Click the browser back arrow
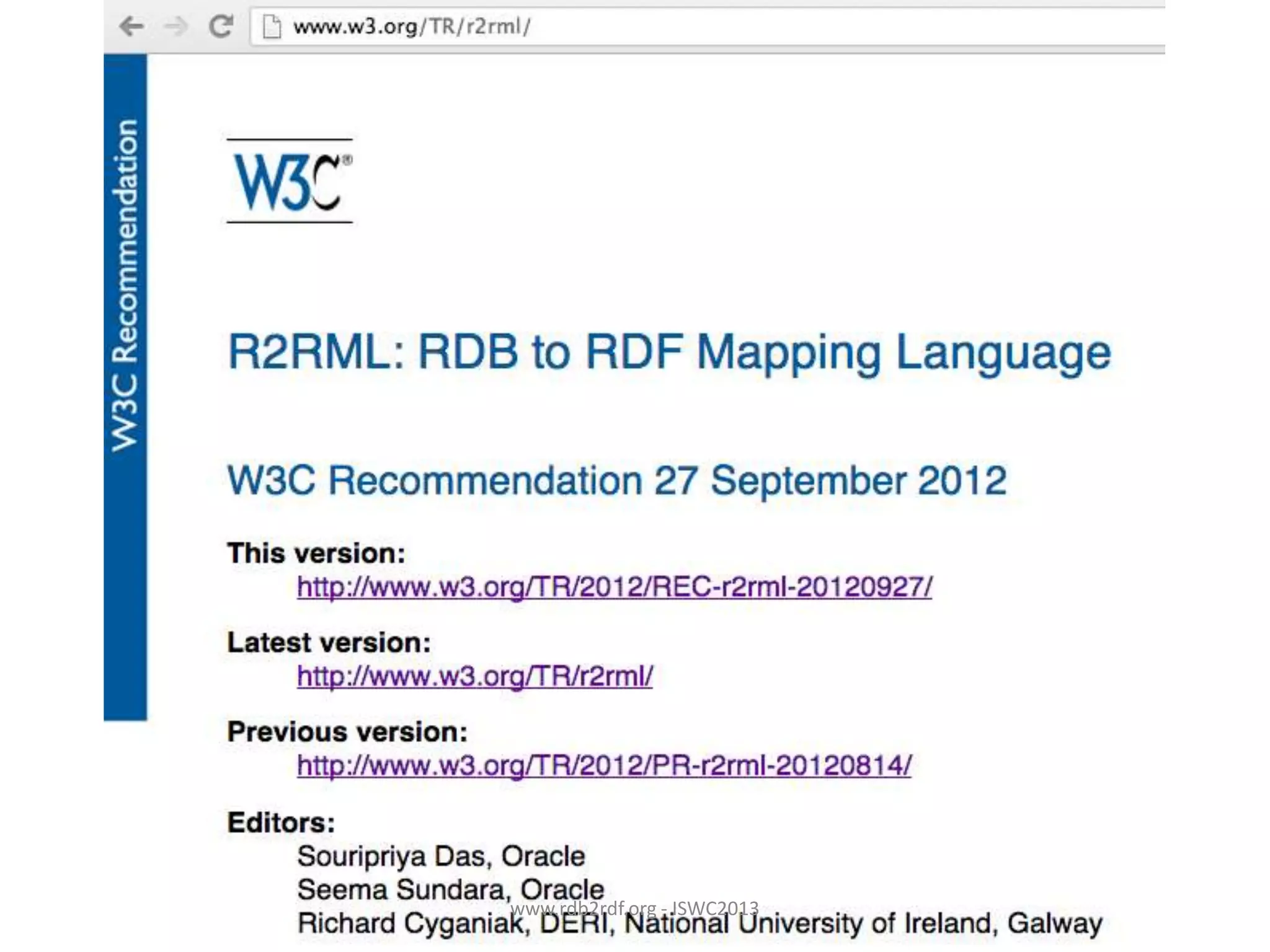This screenshot has height=952, width=1270. click(131, 27)
